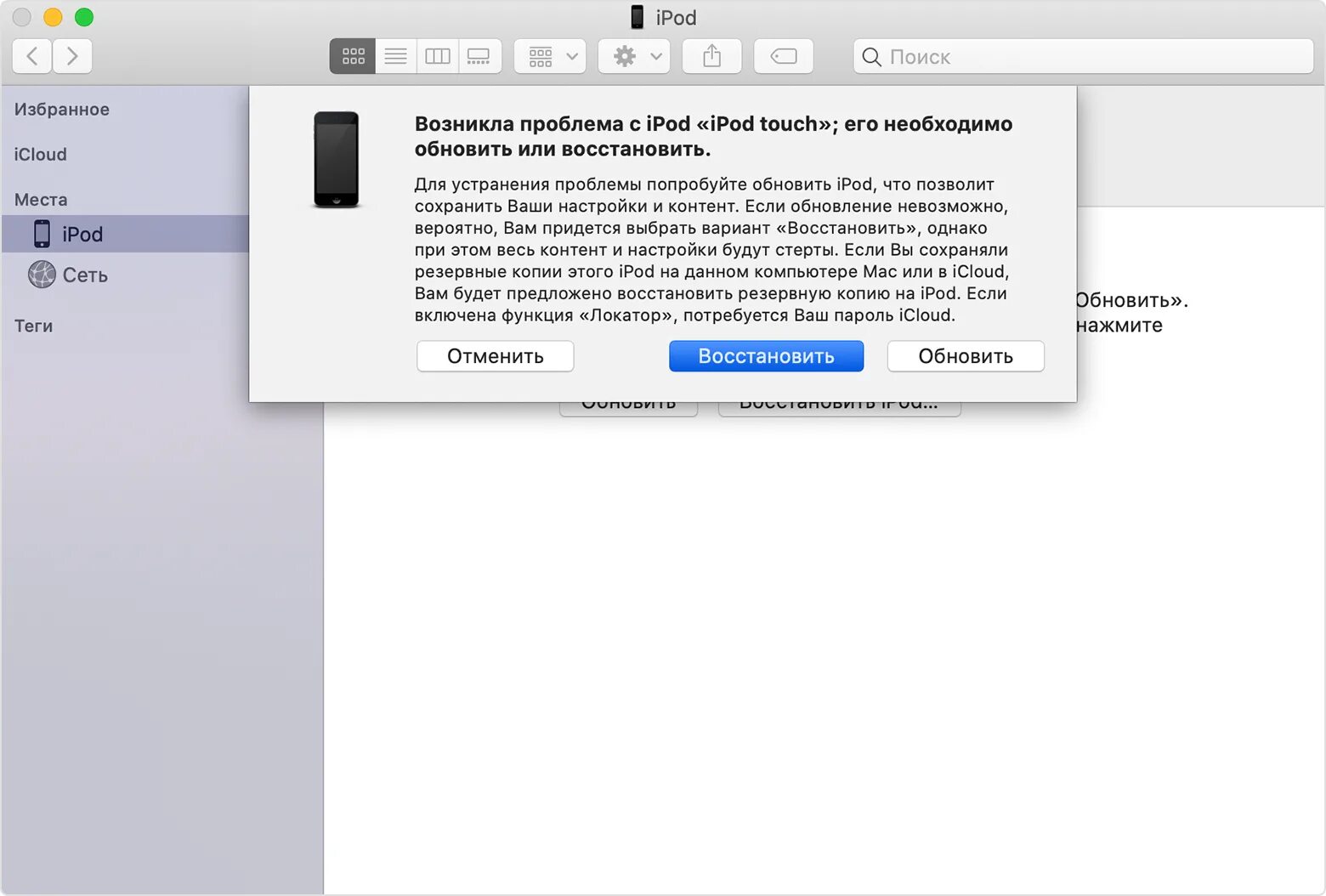The image size is (1326, 896).
Task: Switch Finder to gallery view
Action: (479, 57)
